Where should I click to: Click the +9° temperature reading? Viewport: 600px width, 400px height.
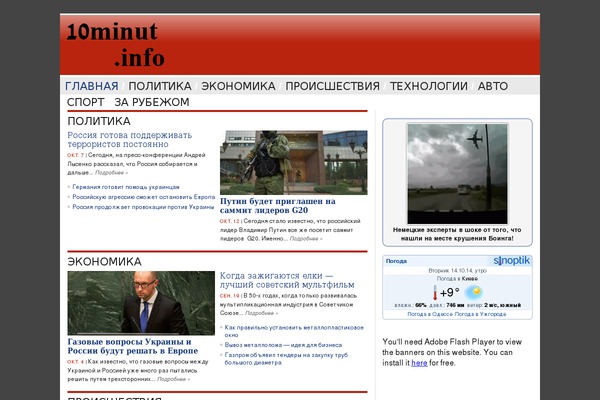click(x=450, y=293)
